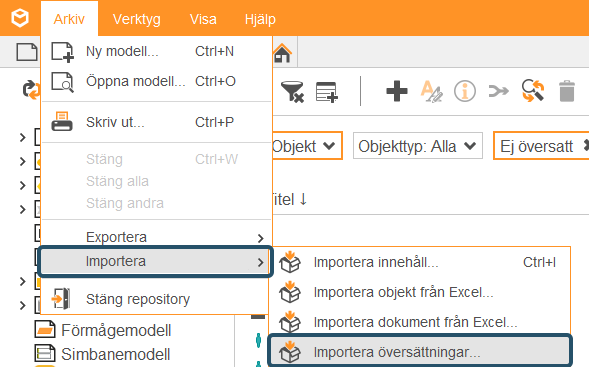The height and width of the screenshot is (367, 589).
Task: Choose Öppna modell... menu entry
Action: 156,81
